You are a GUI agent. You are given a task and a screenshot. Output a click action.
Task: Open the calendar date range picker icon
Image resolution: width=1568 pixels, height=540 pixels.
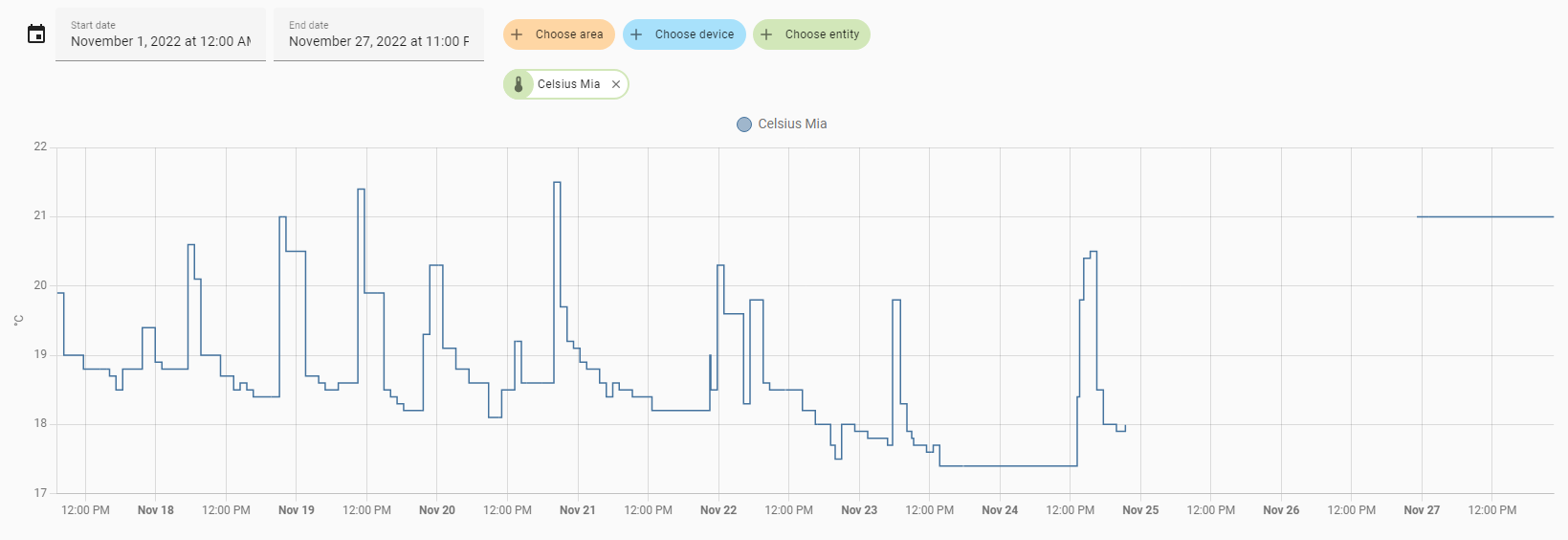(x=36, y=34)
